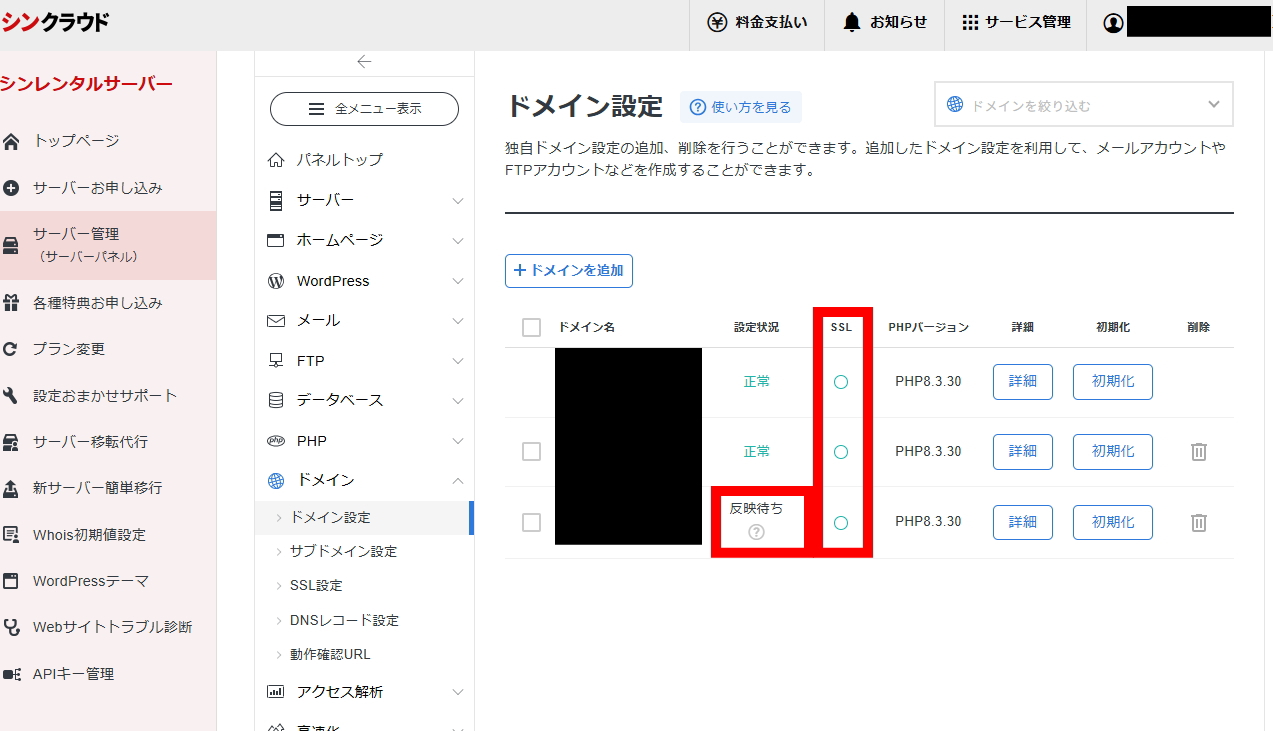The width and height of the screenshot is (1273, 731).
Task: Expand the ホームページ menu section
Action: click(x=364, y=240)
